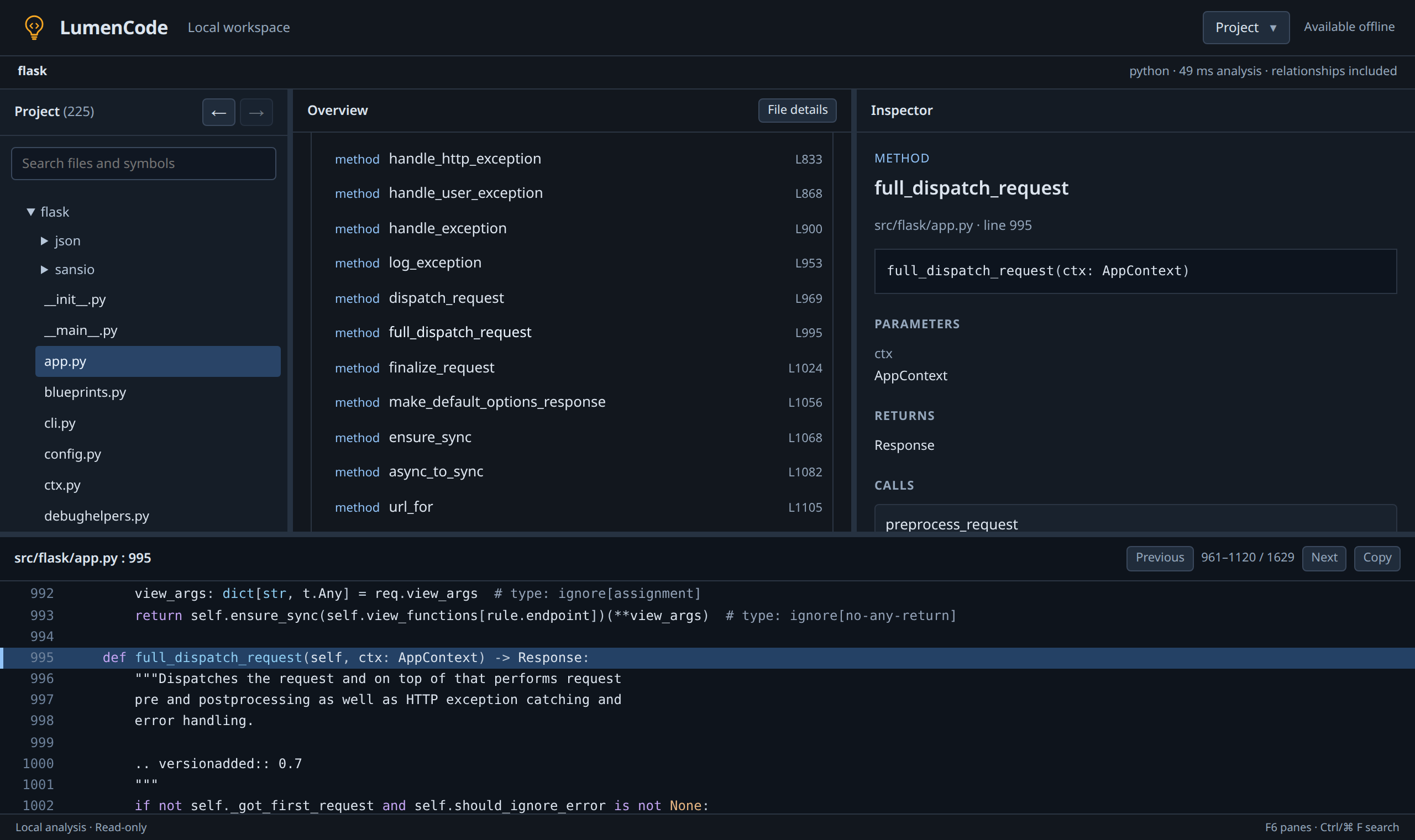1415x840 pixels.
Task: Select method ensure_sync
Action: pos(578,437)
